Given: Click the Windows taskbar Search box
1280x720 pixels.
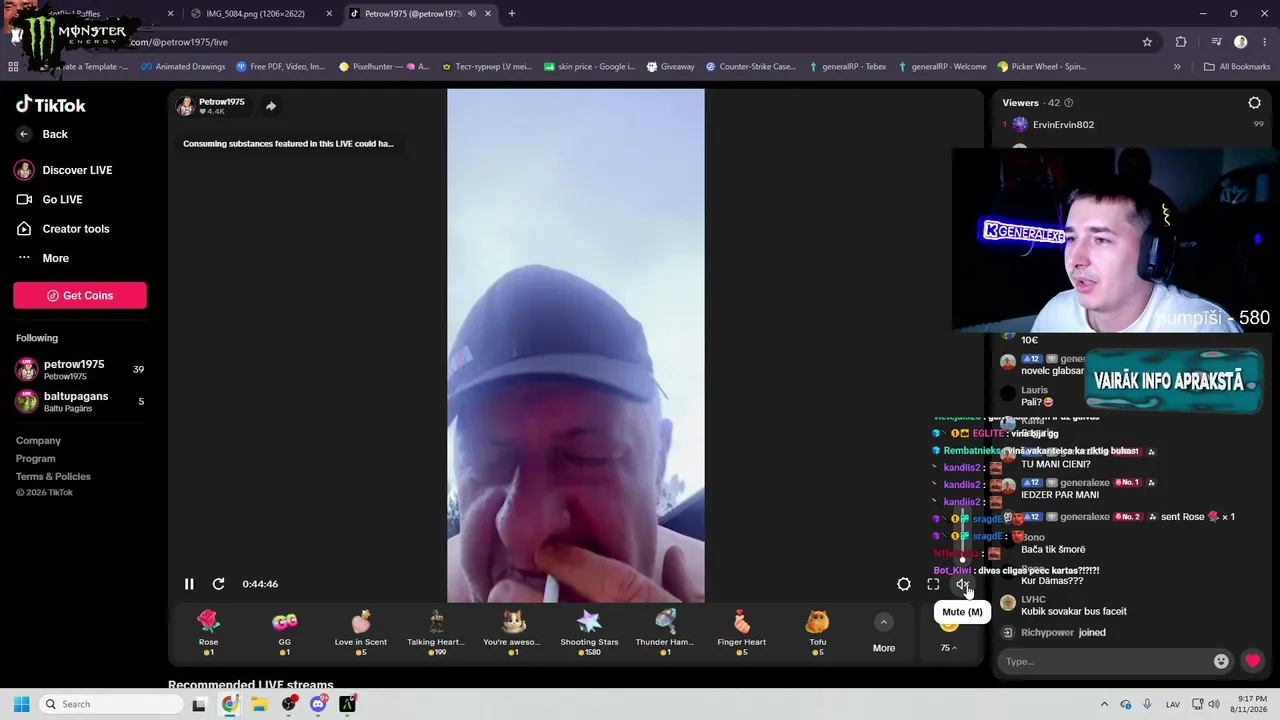Looking at the screenshot, I should 111,704.
